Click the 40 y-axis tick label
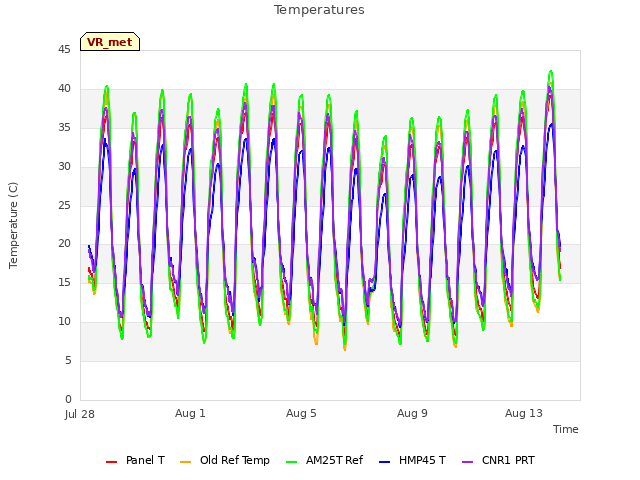 pos(64,88)
